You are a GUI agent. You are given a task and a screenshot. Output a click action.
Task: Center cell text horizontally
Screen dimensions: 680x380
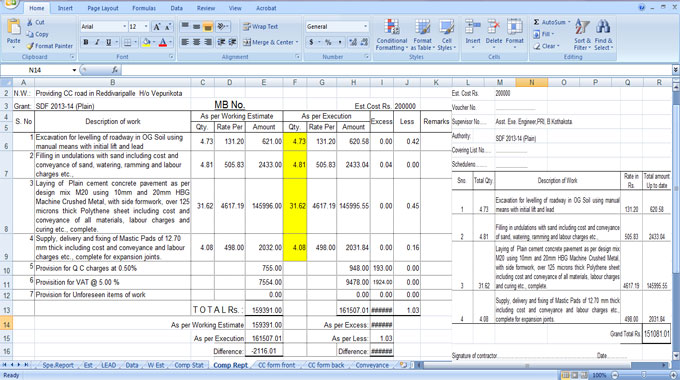[196, 42]
